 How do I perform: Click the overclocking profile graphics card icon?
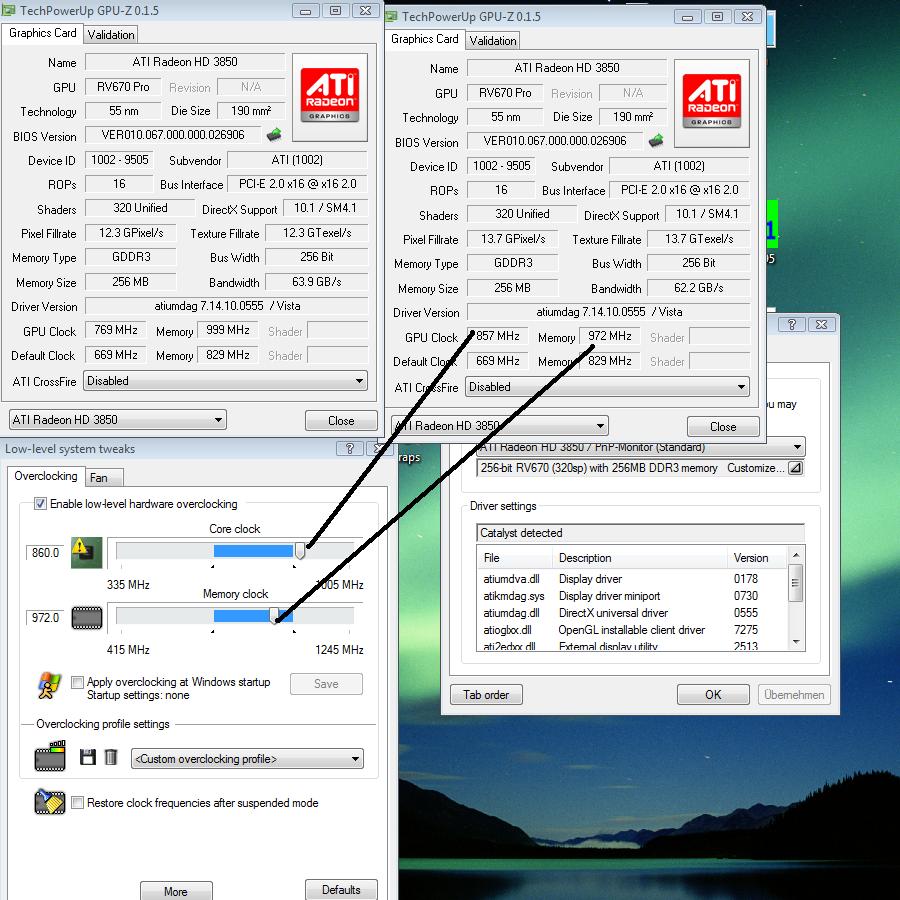[x=50, y=756]
